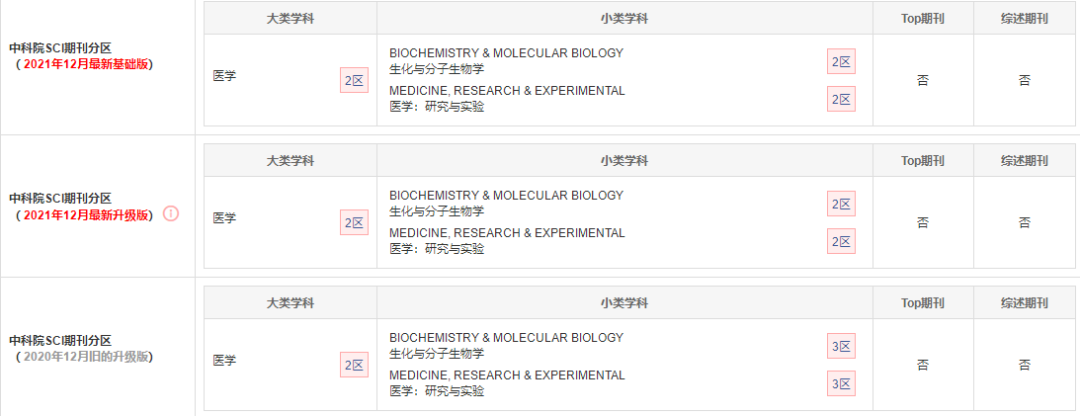Image resolution: width=1080 pixels, height=416 pixels.
Task: Click 大类学科 header in the first table
Action: coord(290,19)
